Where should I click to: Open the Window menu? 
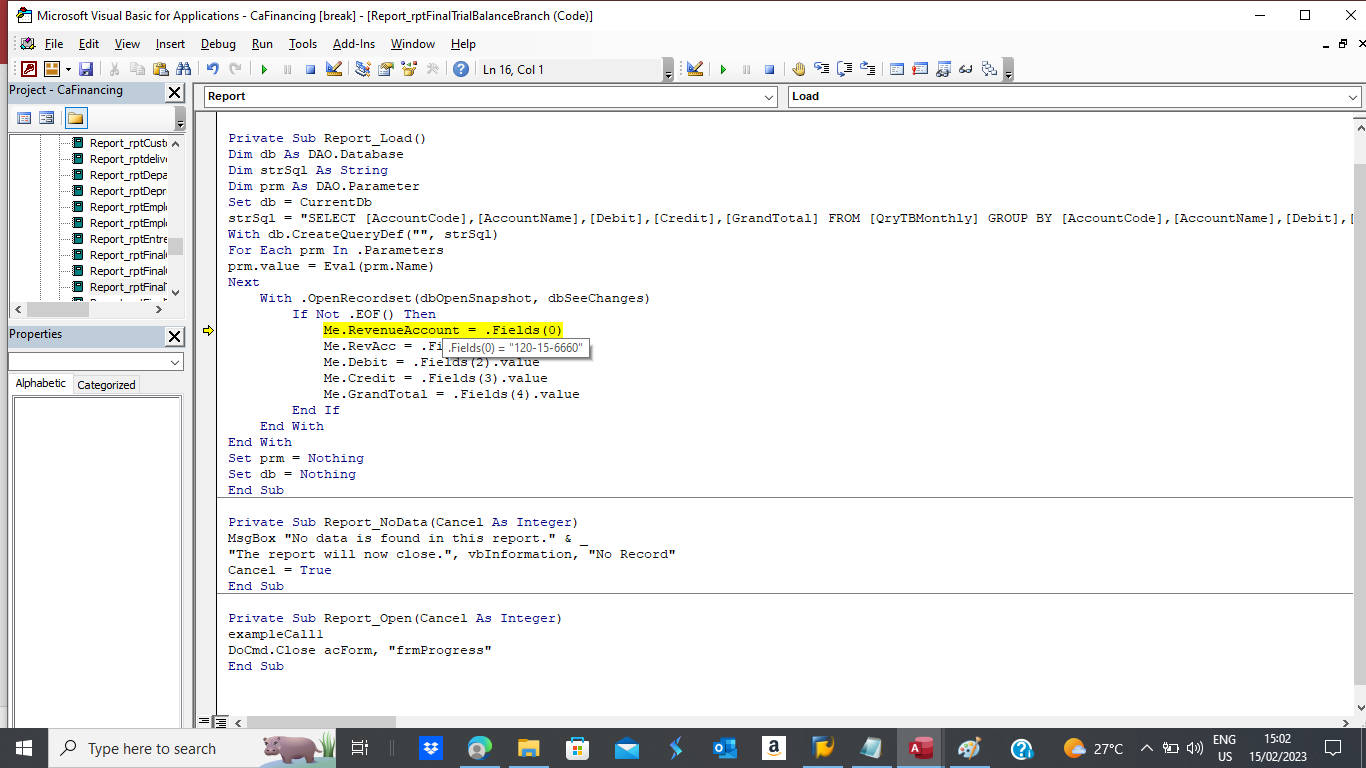(x=413, y=44)
